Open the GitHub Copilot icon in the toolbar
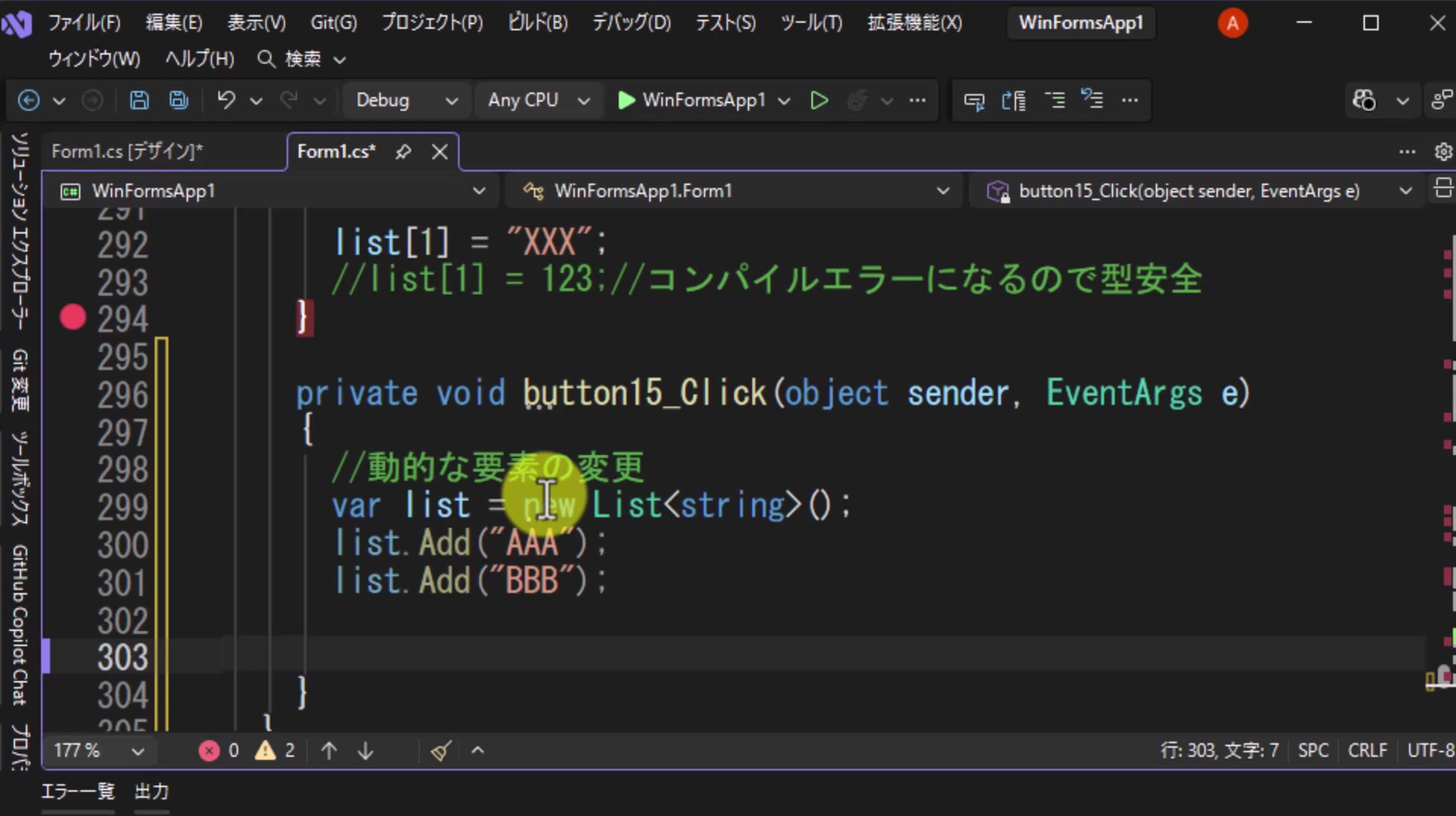This screenshot has width=1456, height=816. (1364, 100)
